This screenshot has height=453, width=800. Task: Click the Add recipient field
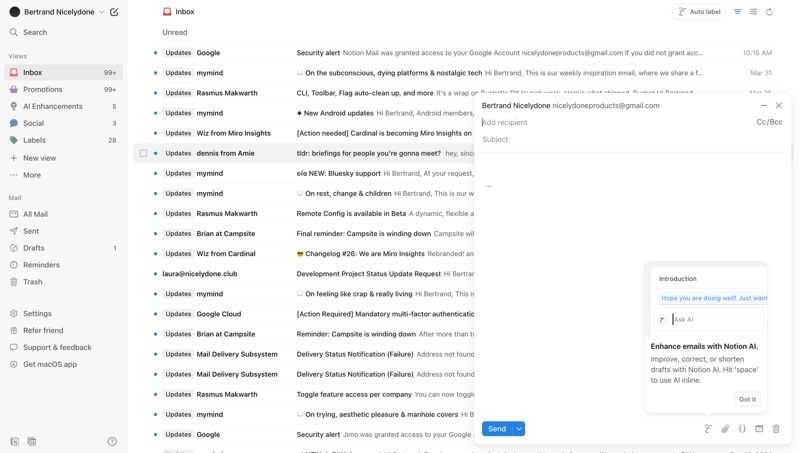[x=615, y=122]
